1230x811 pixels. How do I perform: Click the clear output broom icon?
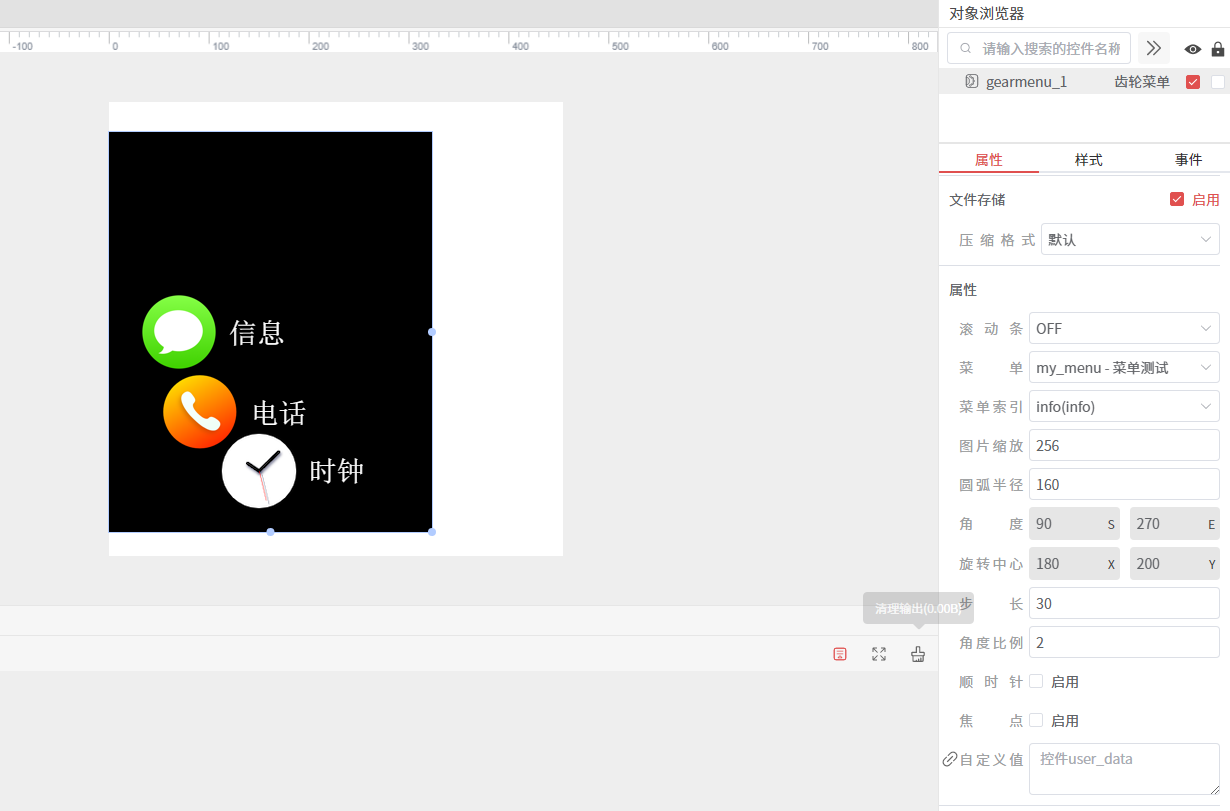[918, 654]
